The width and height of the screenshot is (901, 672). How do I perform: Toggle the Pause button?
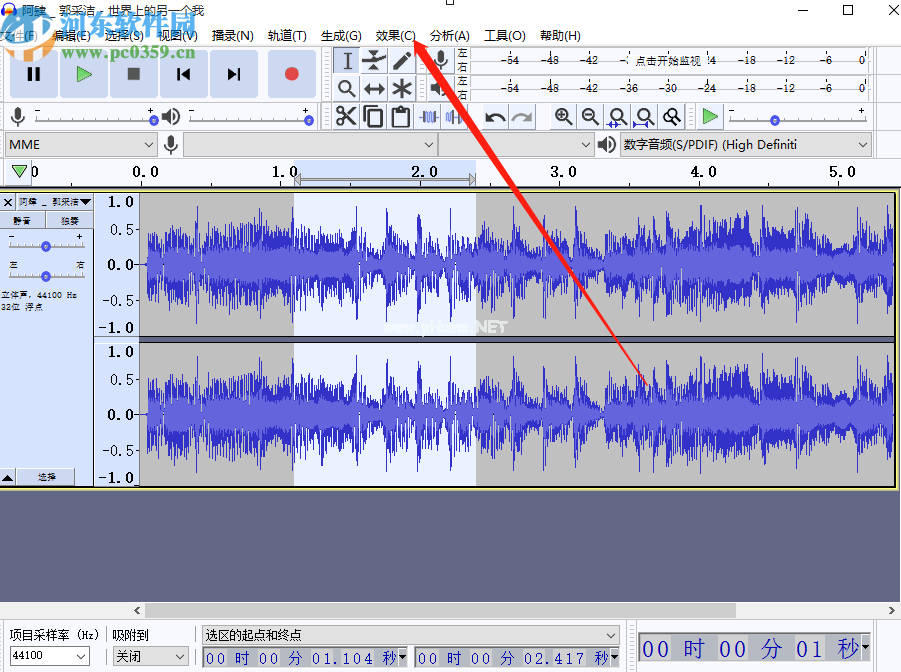(34, 74)
